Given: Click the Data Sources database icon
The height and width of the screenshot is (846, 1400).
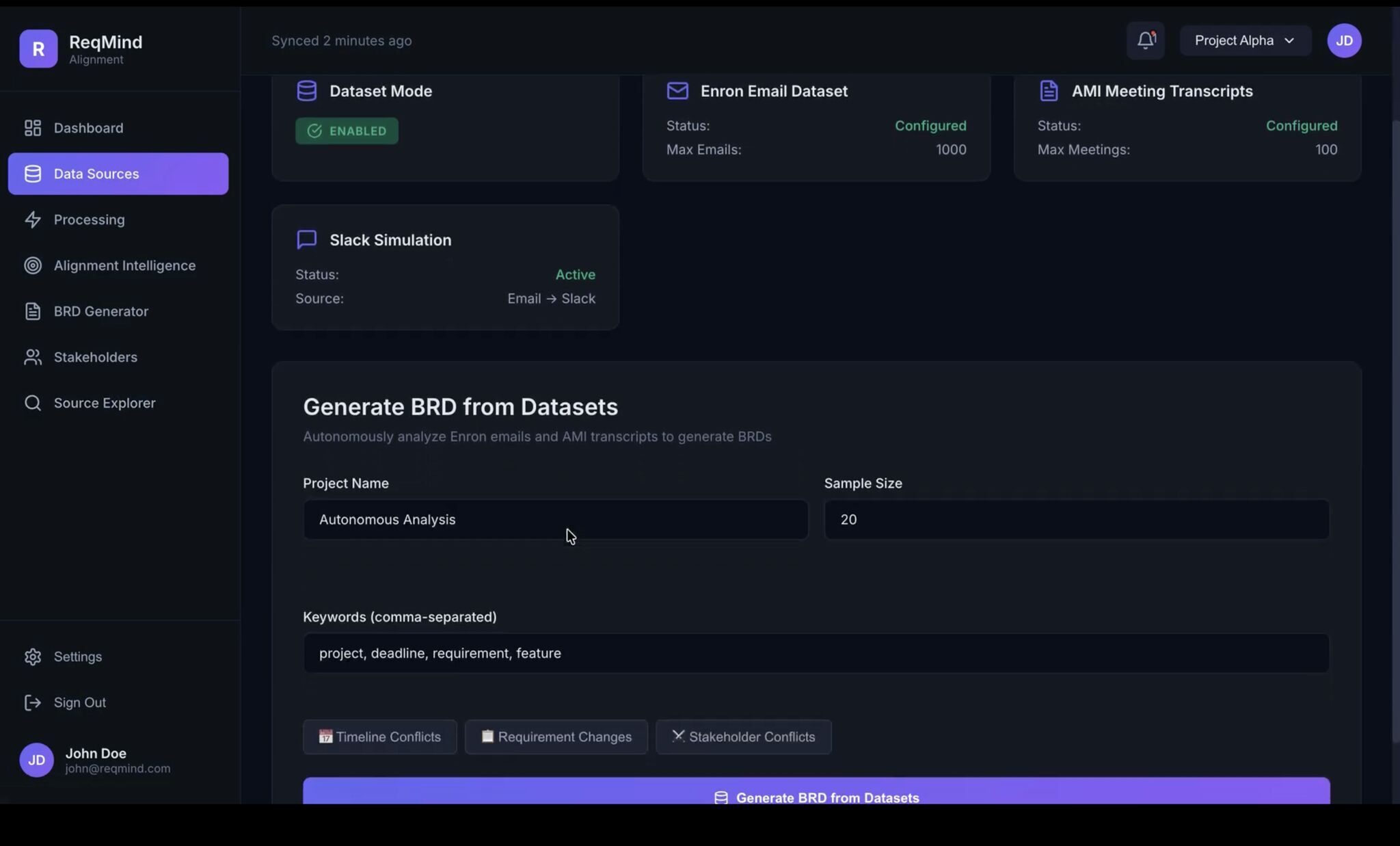Looking at the screenshot, I should point(33,174).
